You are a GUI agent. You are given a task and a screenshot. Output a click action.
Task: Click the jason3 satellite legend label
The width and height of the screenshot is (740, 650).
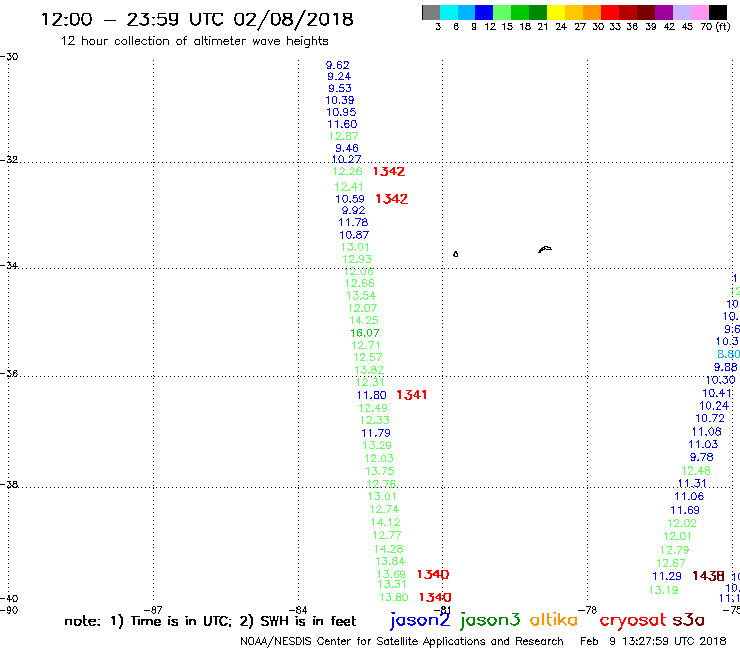489,620
